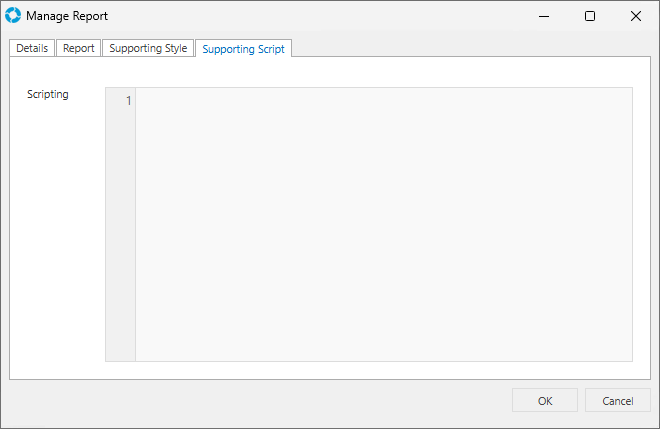Image resolution: width=660 pixels, height=429 pixels.
Task: Cancel the Manage Report dialog
Action: 618,401
